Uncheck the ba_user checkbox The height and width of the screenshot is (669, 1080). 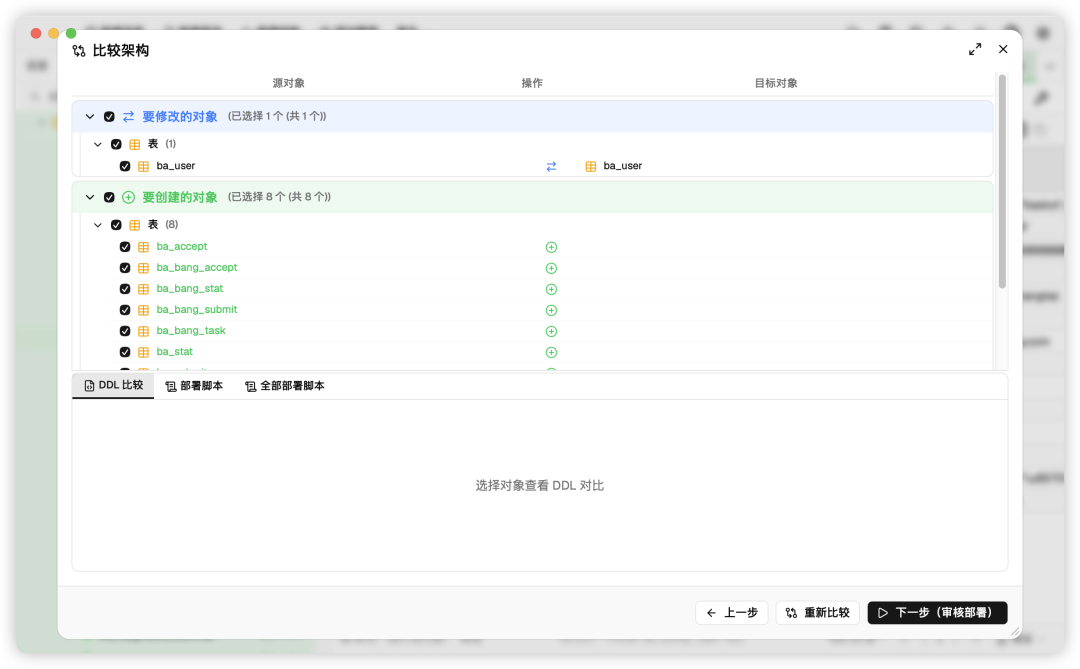point(125,166)
